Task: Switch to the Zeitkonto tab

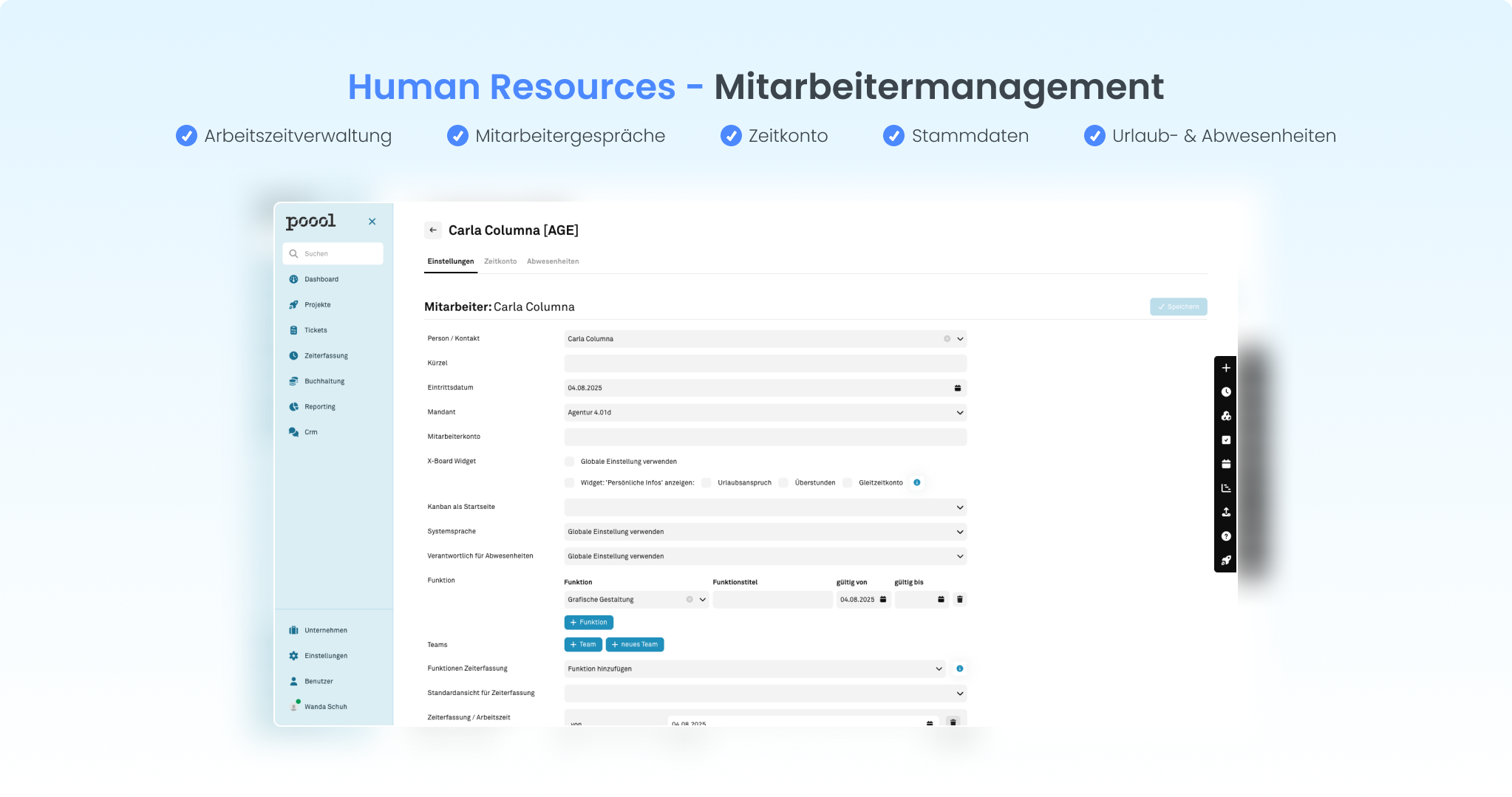Action: (x=500, y=261)
